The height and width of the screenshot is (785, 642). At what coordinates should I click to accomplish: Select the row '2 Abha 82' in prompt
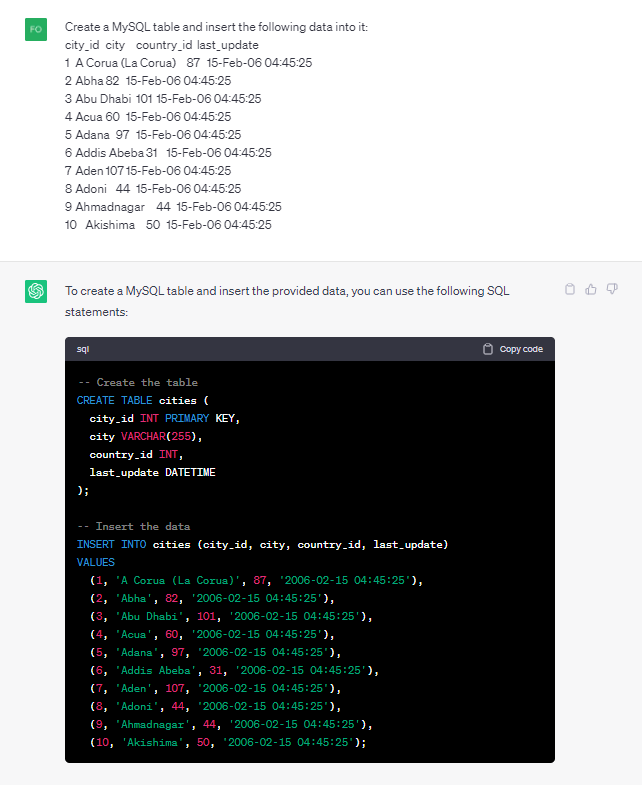click(148, 81)
